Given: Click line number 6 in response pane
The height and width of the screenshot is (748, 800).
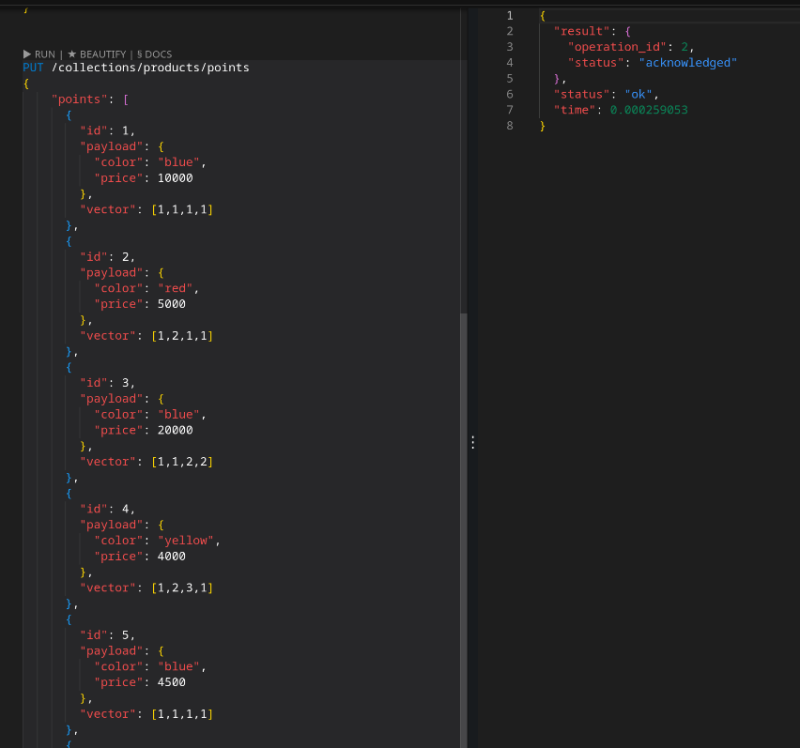Looking at the screenshot, I should pos(510,94).
